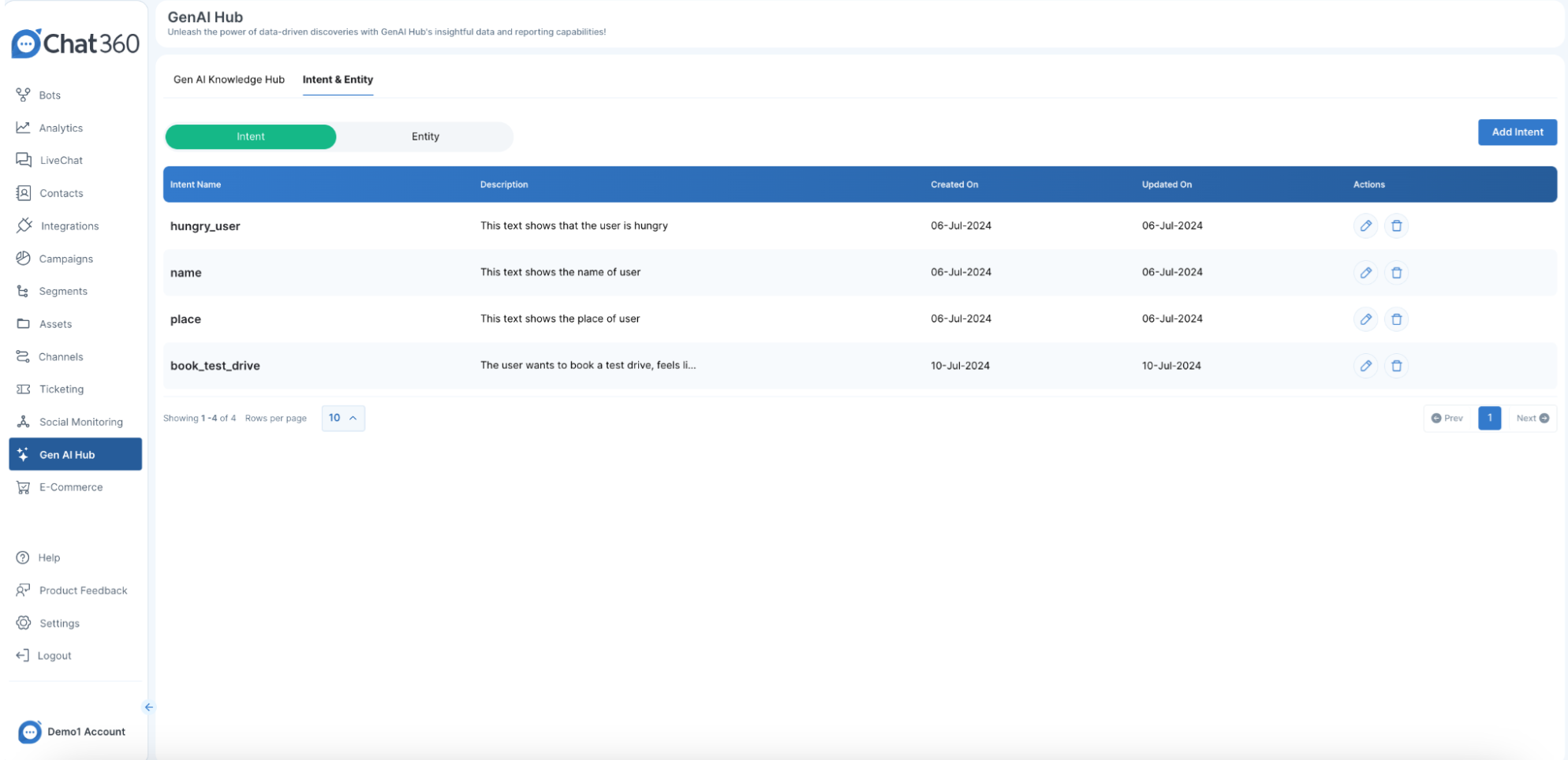The image size is (1568, 760).
Task: Toggle to Entity view
Action: (x=425, y=136)
